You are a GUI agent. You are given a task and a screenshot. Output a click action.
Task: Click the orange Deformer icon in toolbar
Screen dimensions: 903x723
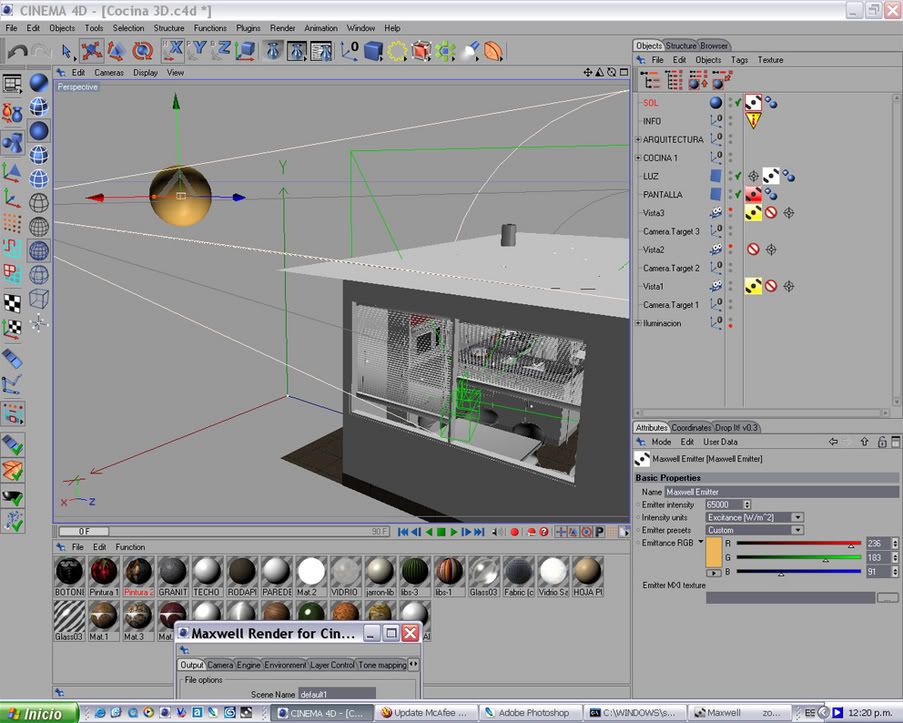click(494, 51)
